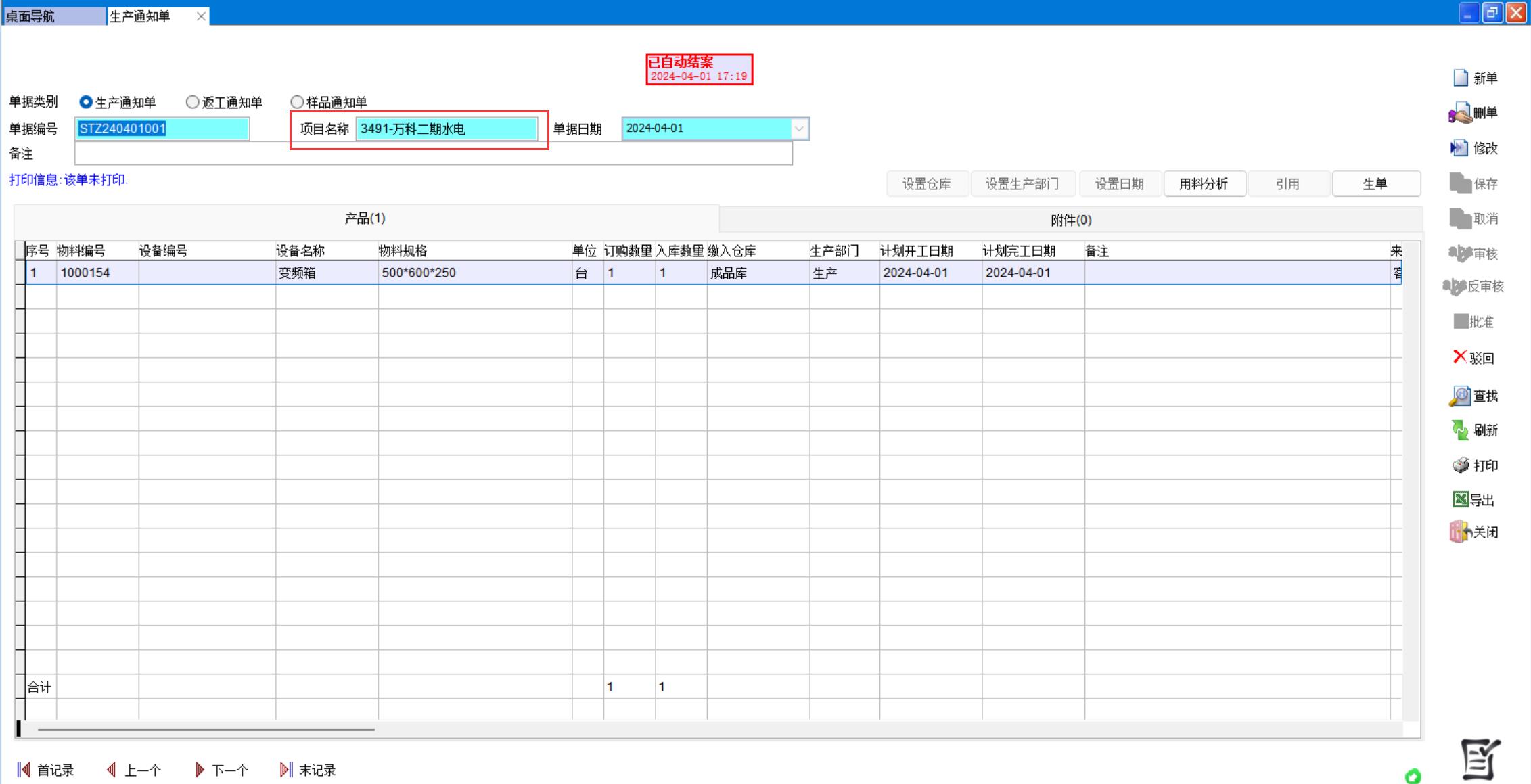Viewport: 1531px width, 784px height.
Task: Click the 用料分析 button
Action: [x=1204, y=184]
